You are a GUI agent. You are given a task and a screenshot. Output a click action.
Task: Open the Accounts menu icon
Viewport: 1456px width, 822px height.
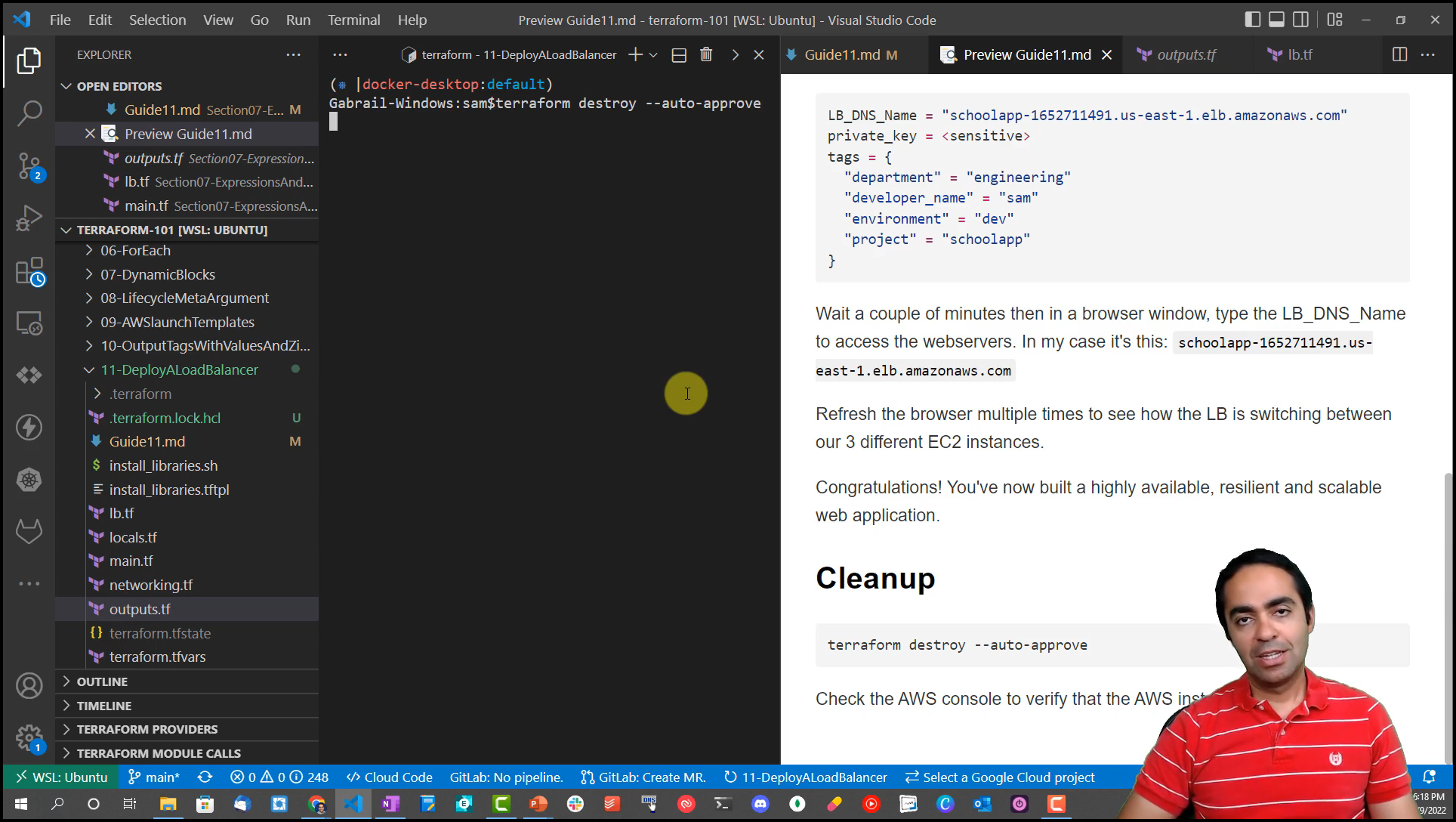click(x=29, y=686)
